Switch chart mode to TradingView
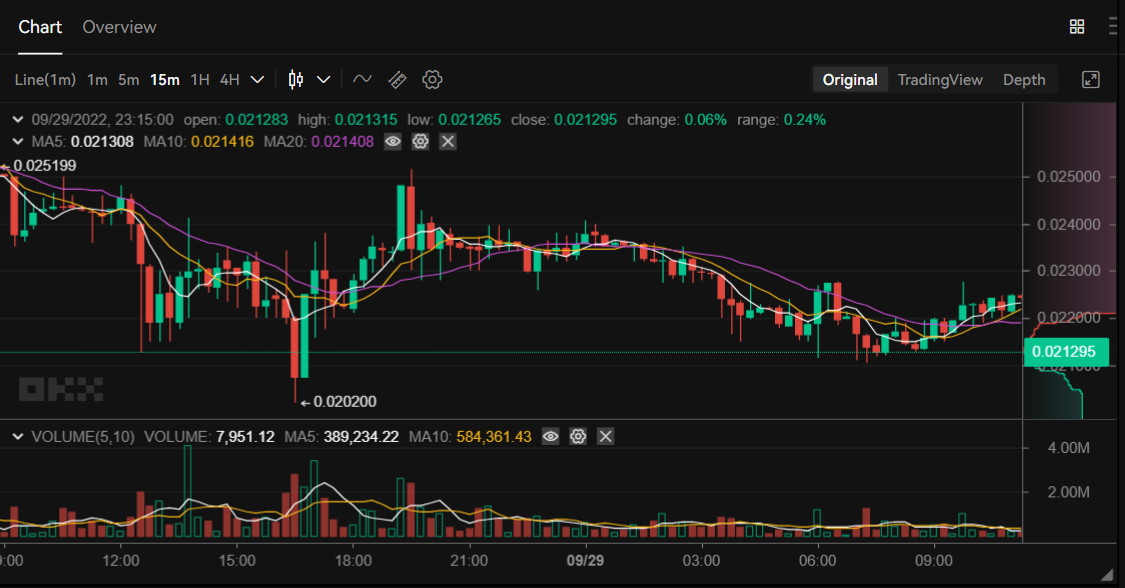The width and height of the screenshot is (1125, 588). click(940, 80)
